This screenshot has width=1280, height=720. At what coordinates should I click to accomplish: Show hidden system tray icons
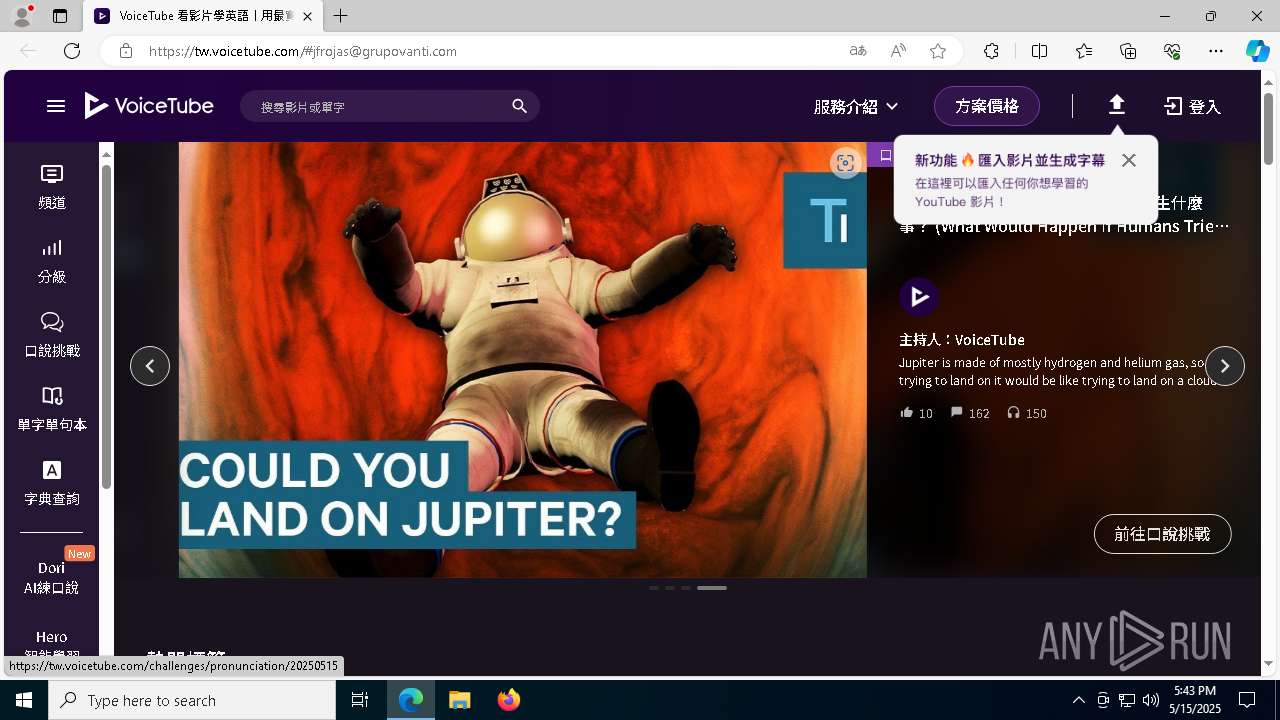tap(1078, 700)
